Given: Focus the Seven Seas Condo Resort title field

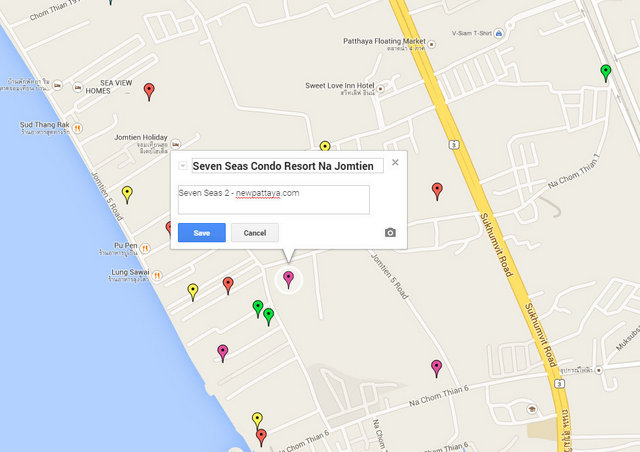Looking at the screenshot, I should coord(287,166).
